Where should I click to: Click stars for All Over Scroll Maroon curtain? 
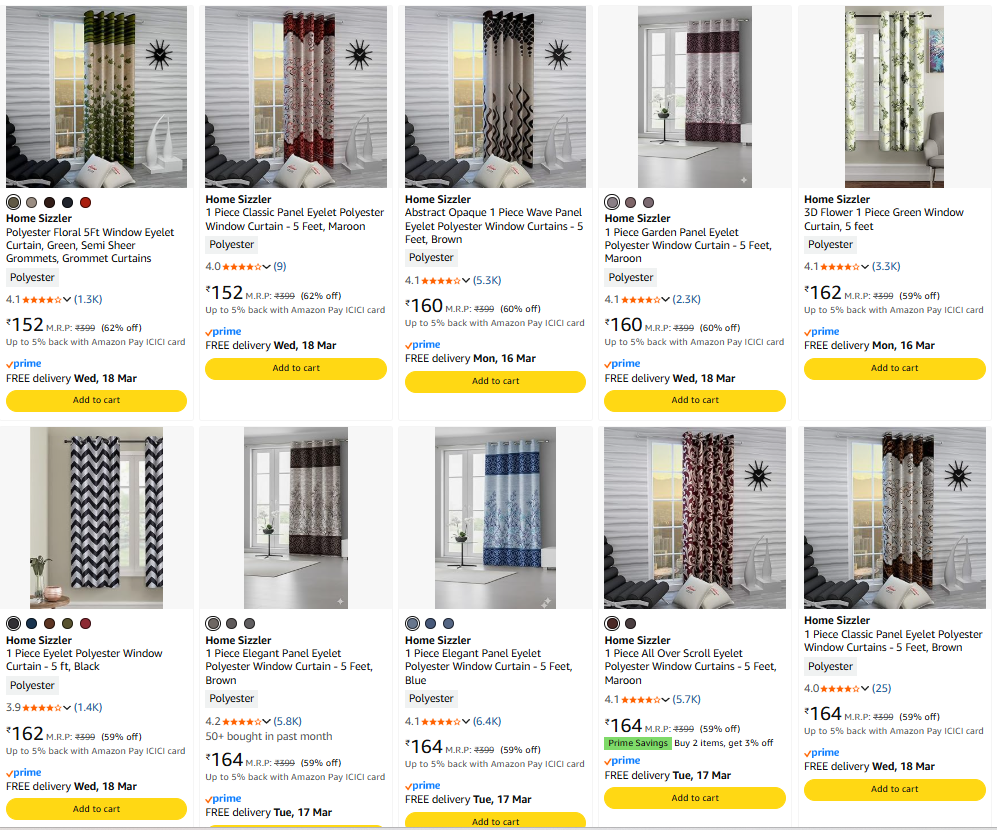click(x=639, y=700)
